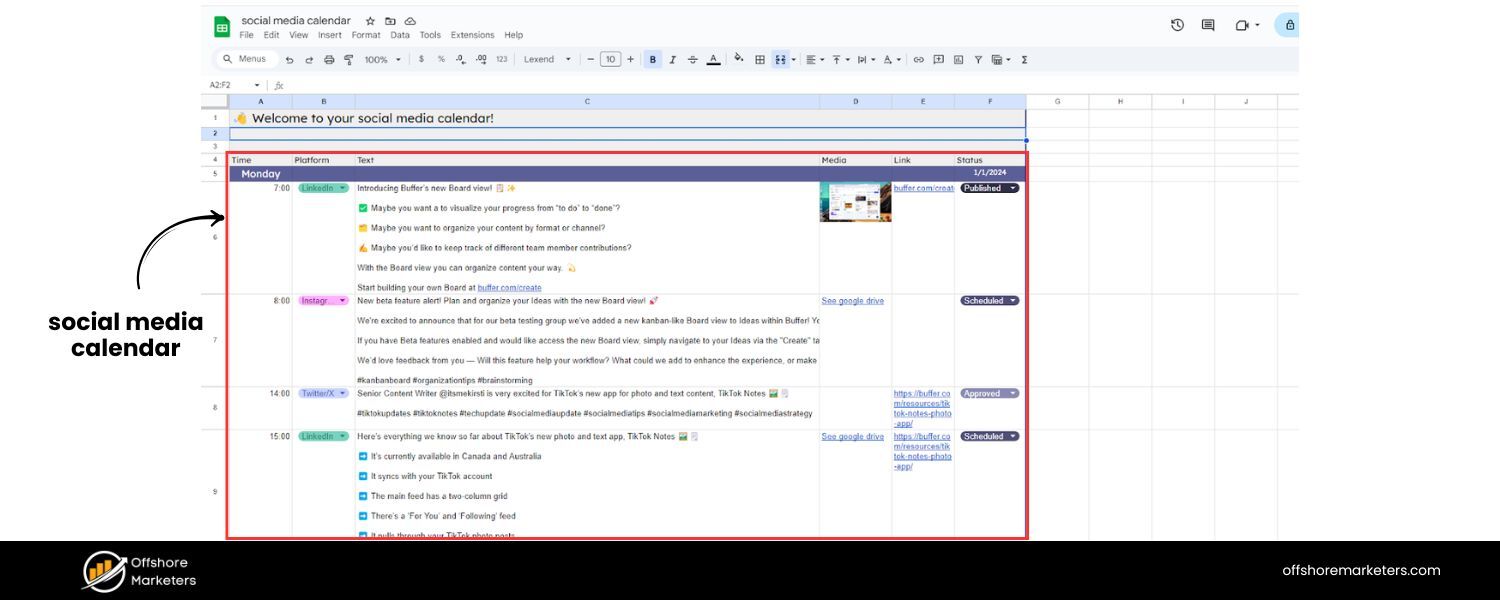Star the social media calendar spreadsheet

[x=370, y=20]
